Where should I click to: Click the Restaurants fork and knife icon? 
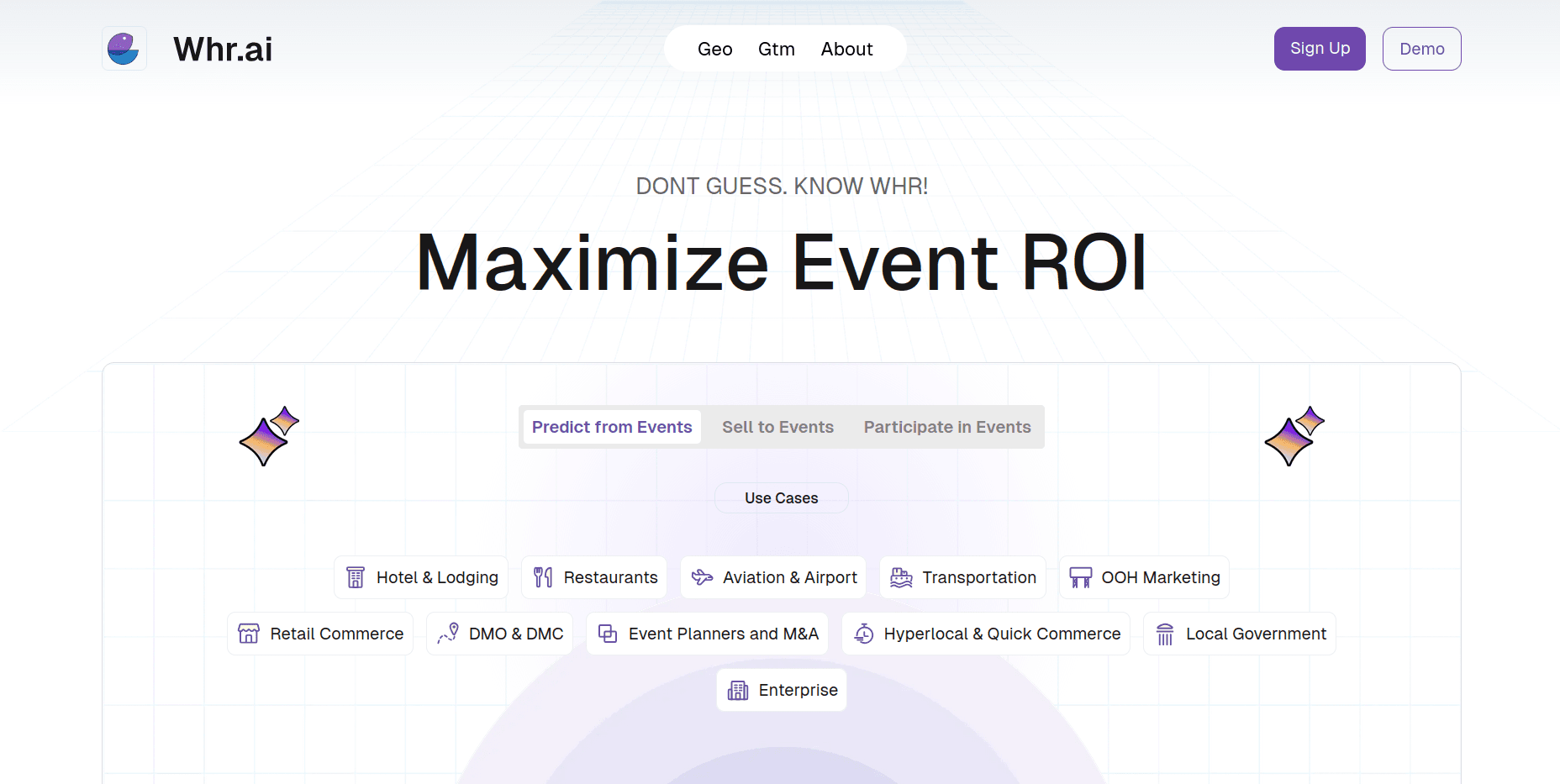coord(543,577)
